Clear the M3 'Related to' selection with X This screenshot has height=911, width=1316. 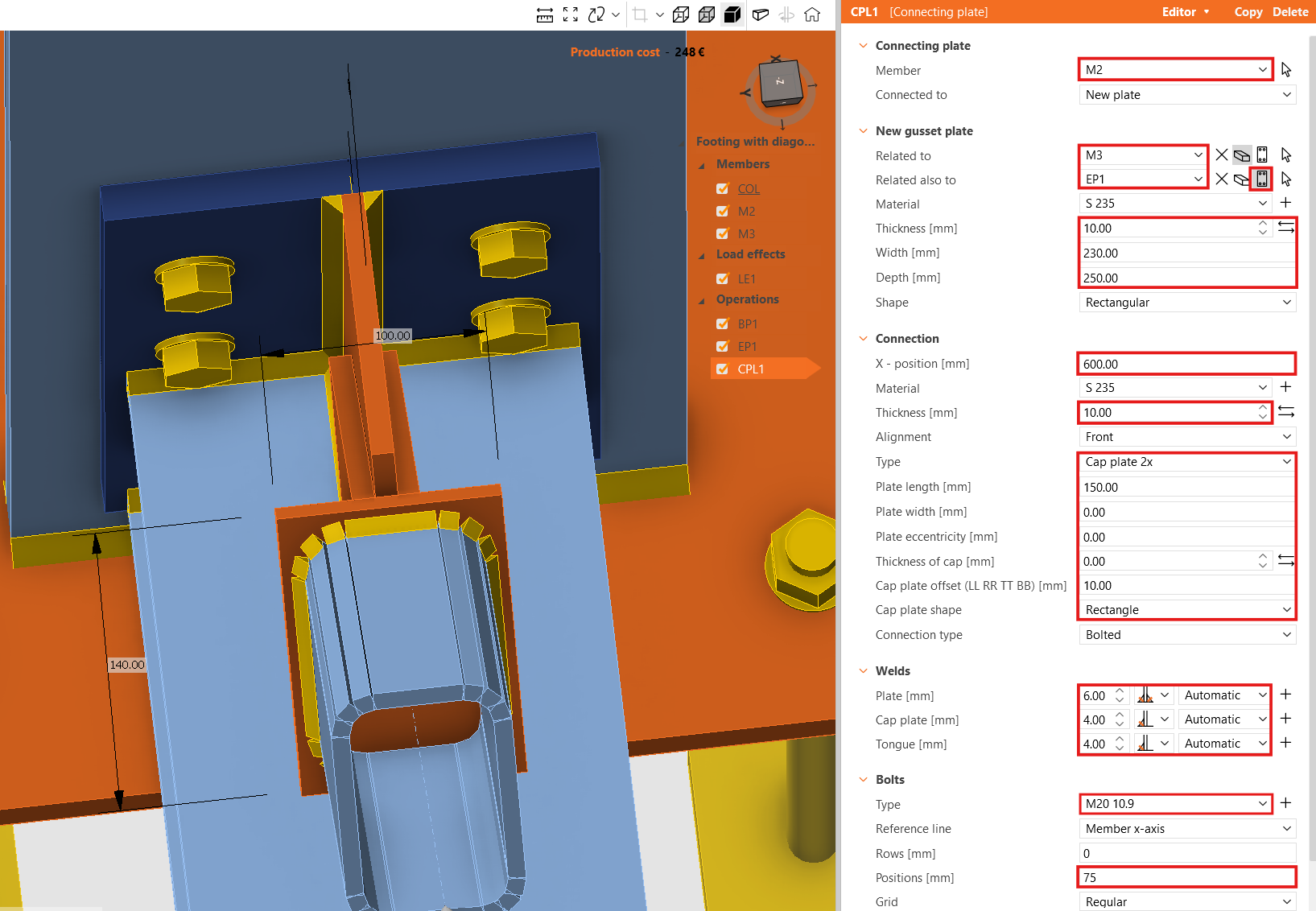(1222, 155)
